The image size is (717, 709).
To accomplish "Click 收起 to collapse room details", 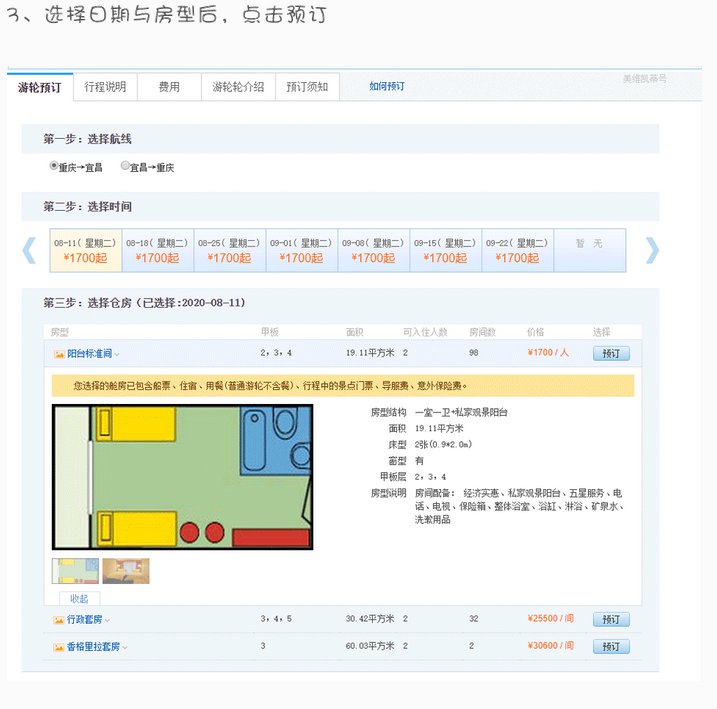I will [x=79, y=598].
